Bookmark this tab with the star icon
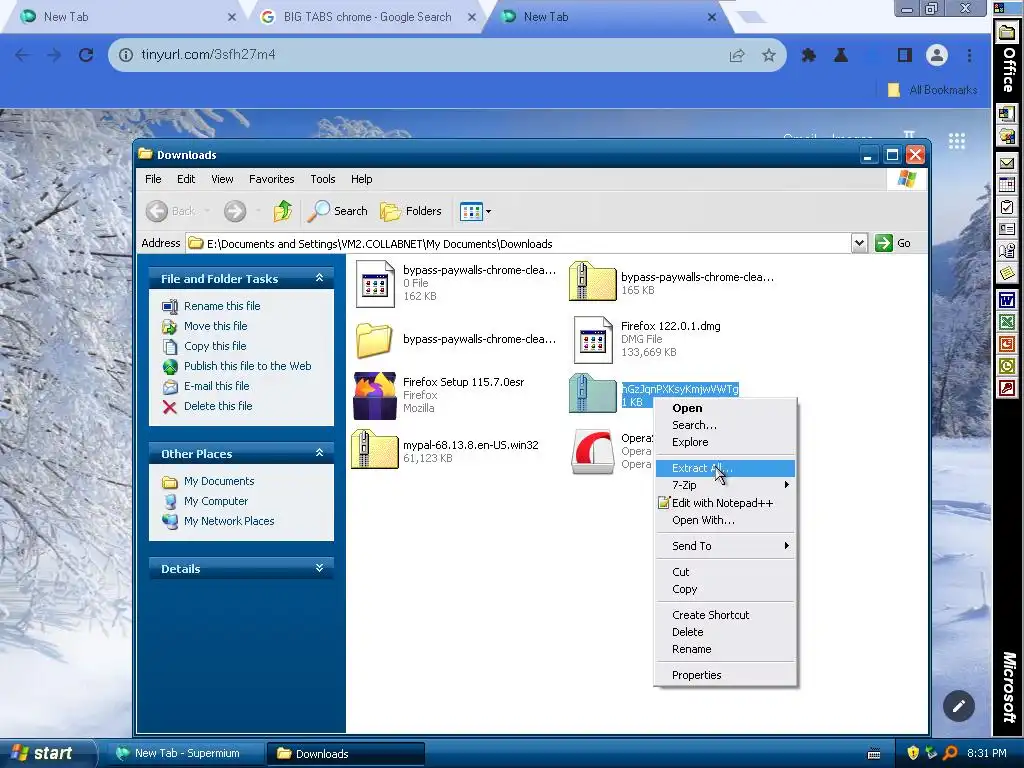The image size is (1024, 768). (769, 56)
